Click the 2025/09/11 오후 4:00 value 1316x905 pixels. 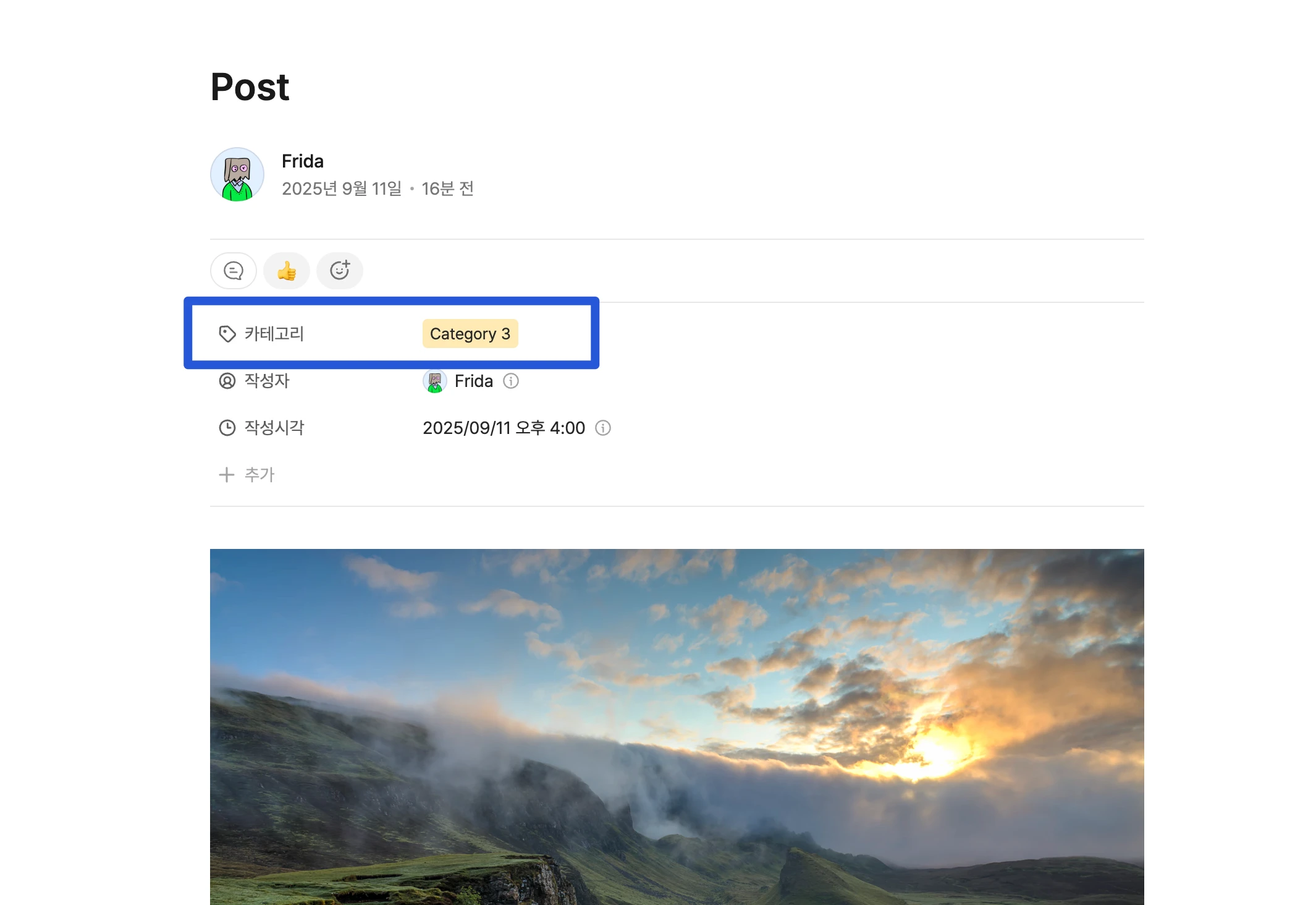tap(504, 428)
